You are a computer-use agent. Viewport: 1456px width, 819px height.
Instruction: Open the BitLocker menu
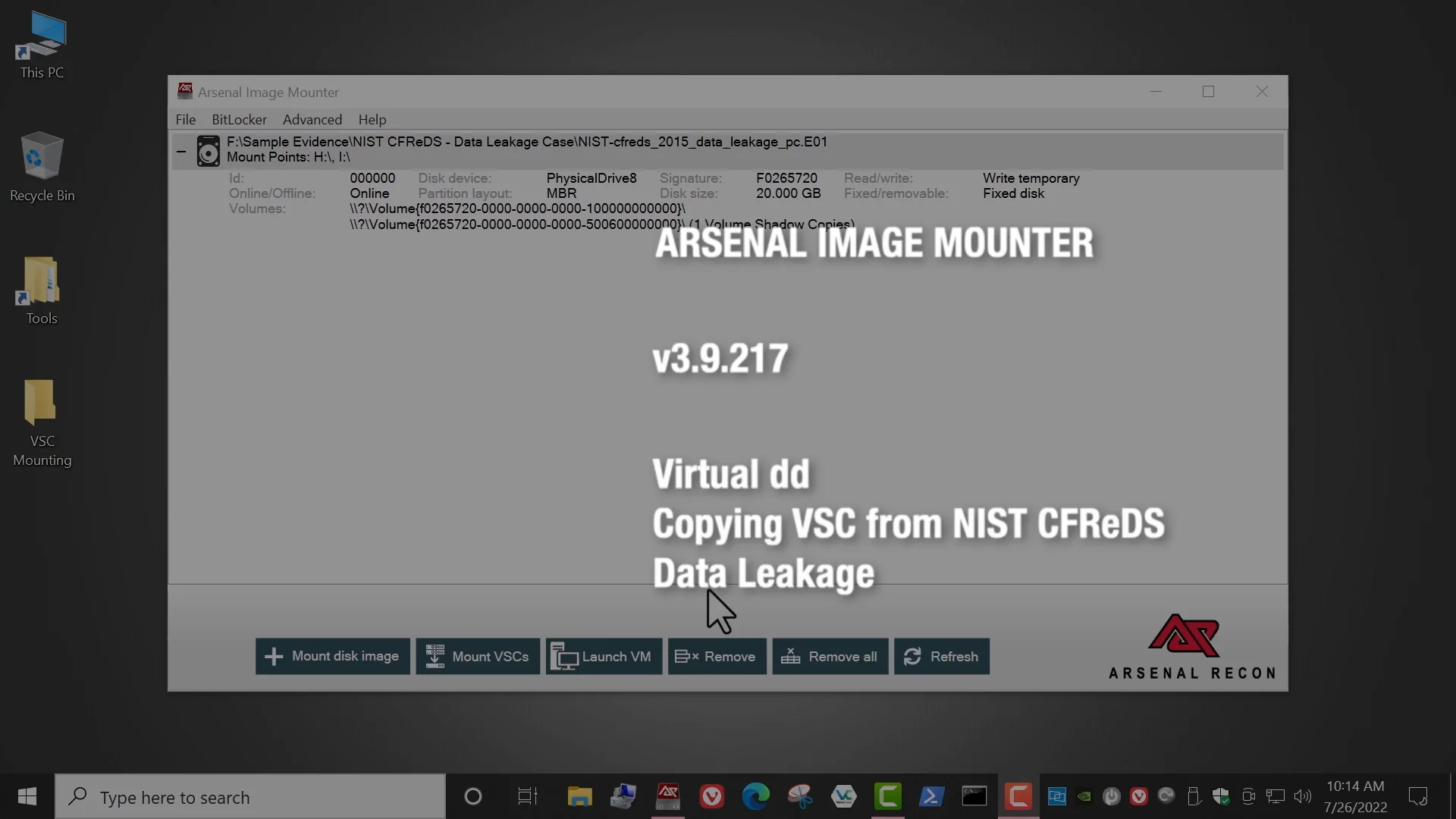coord(239,119)
